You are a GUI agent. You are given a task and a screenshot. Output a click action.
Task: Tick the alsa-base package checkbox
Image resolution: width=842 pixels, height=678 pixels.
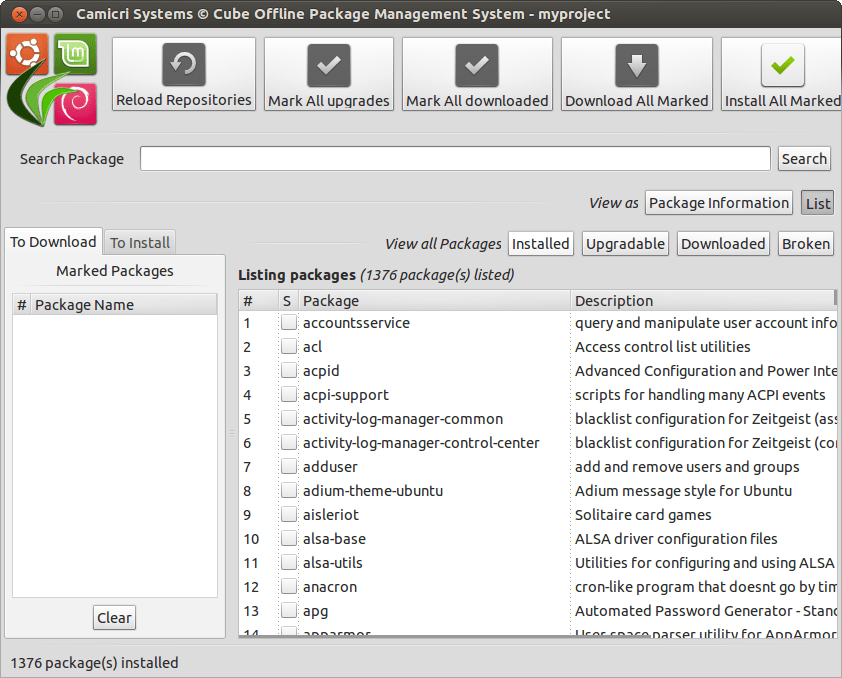289,539
